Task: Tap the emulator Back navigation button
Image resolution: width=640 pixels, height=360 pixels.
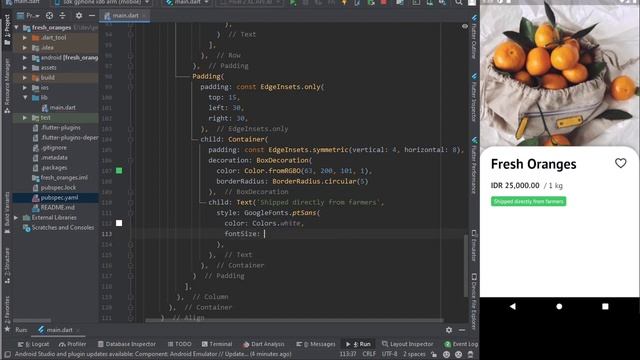Action: (513, 306)
